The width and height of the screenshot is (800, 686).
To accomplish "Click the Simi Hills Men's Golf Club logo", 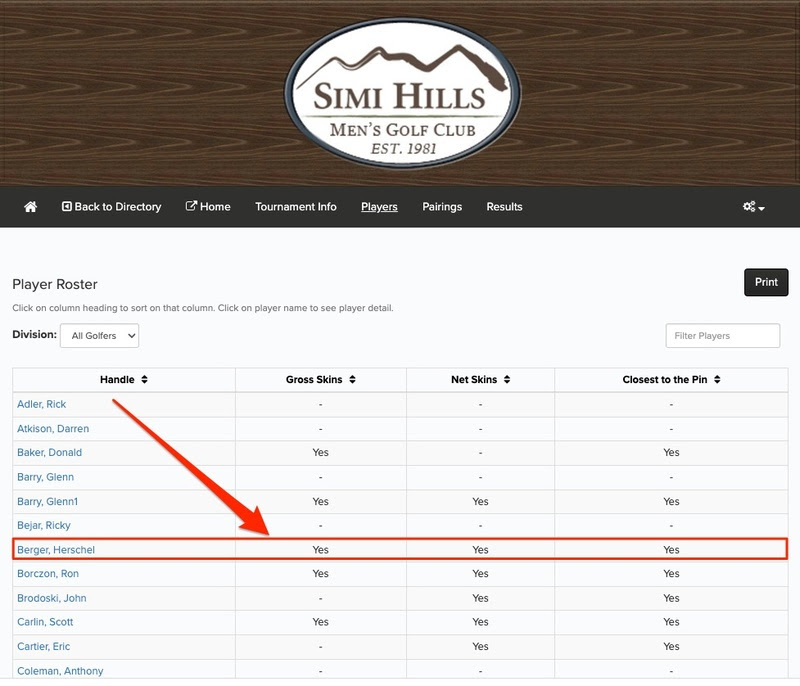I will coord(403,93).
